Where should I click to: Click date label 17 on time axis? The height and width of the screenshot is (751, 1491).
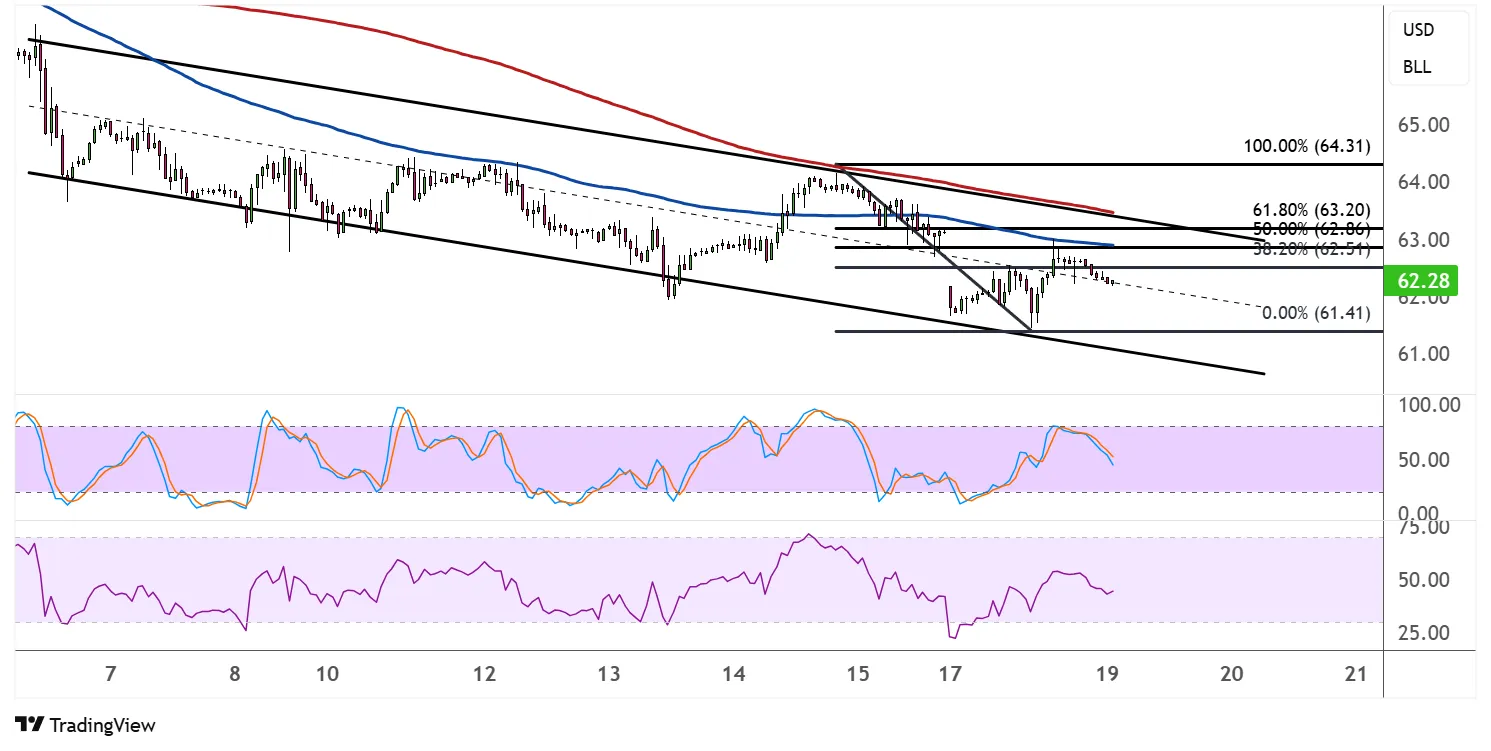tap(950, 675)
